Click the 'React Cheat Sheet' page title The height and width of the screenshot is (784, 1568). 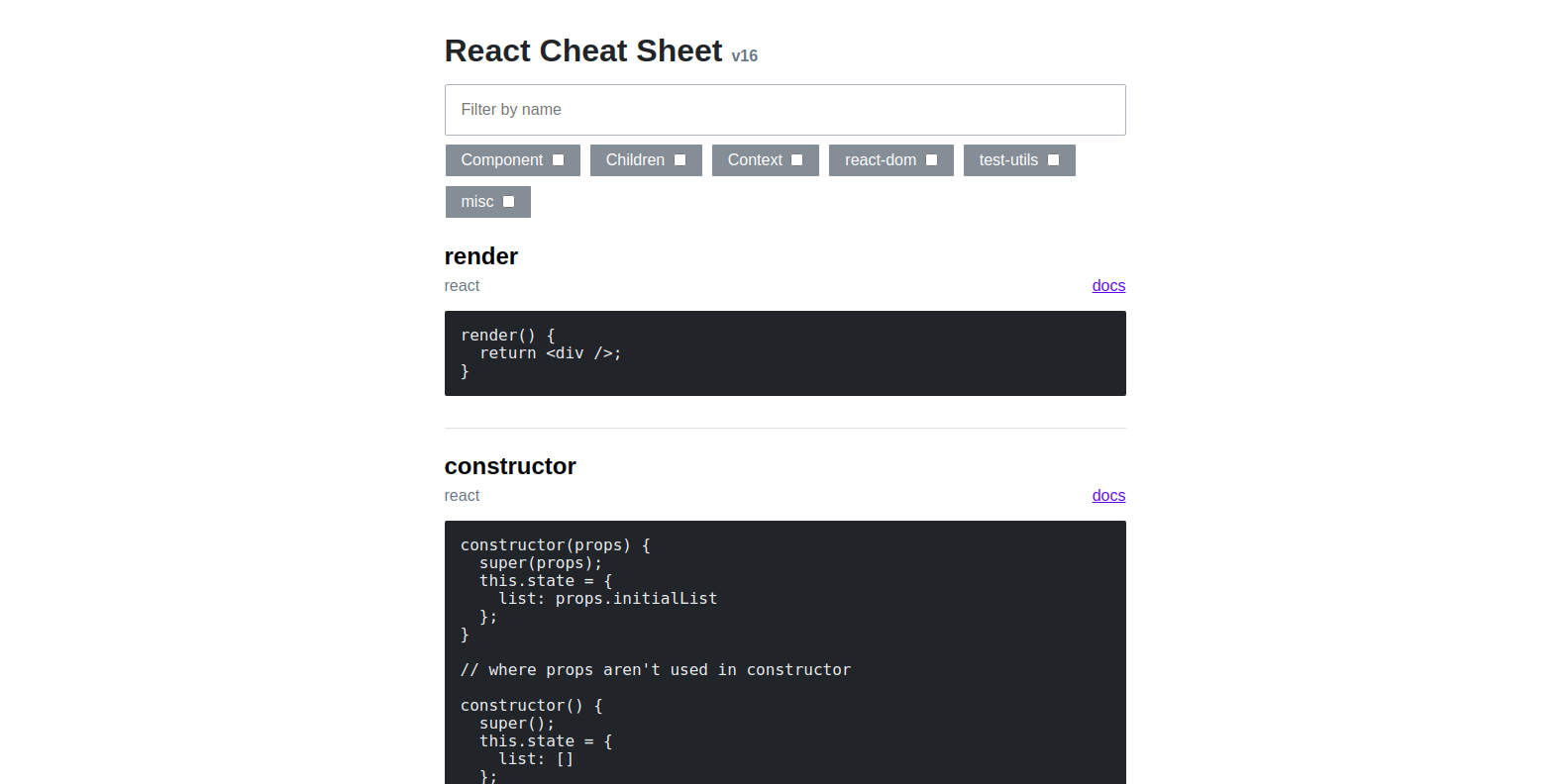tap(583, 50)
